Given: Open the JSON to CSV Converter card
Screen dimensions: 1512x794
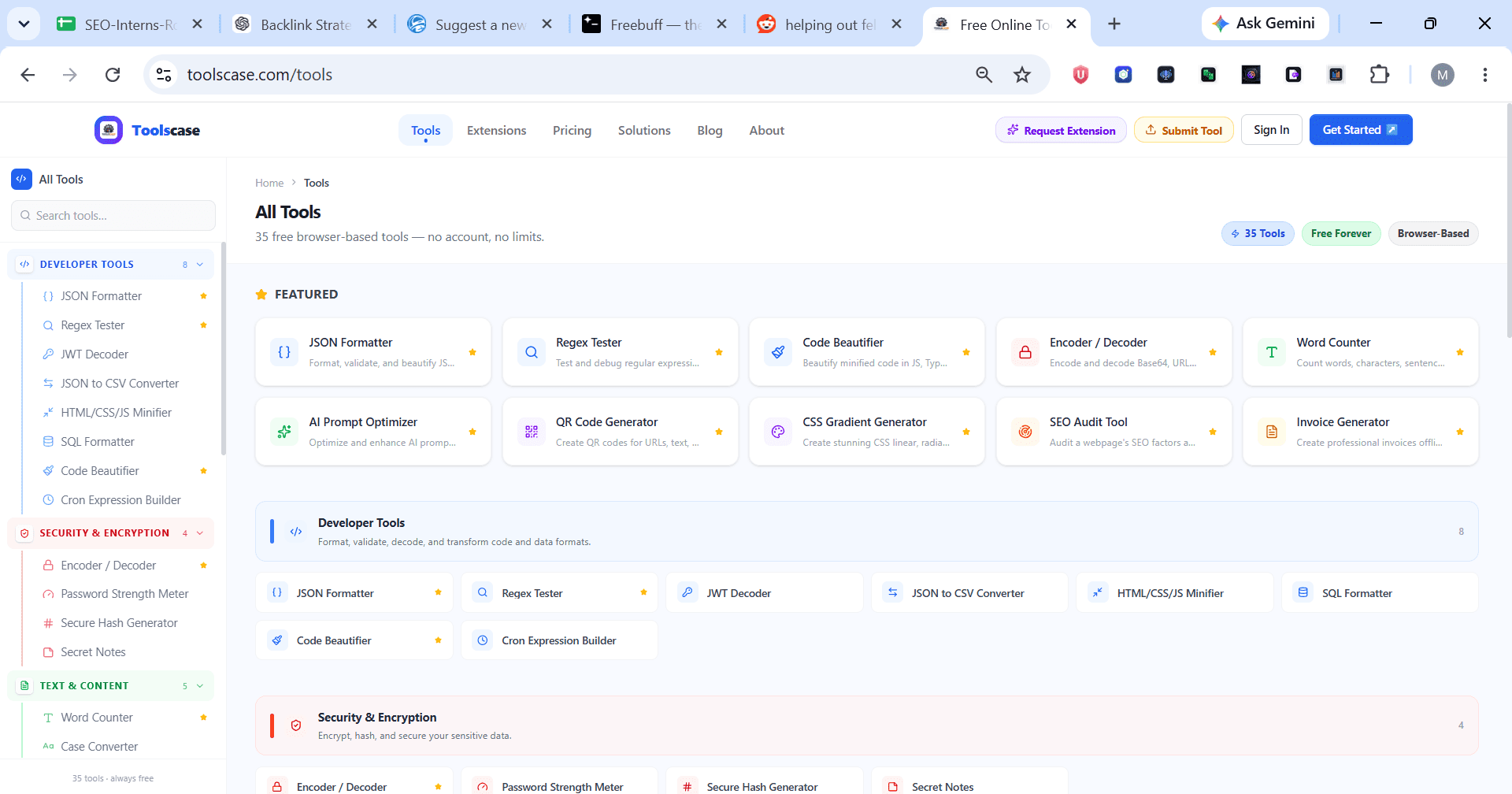Looking at the screenshot, I should [969, 593].
